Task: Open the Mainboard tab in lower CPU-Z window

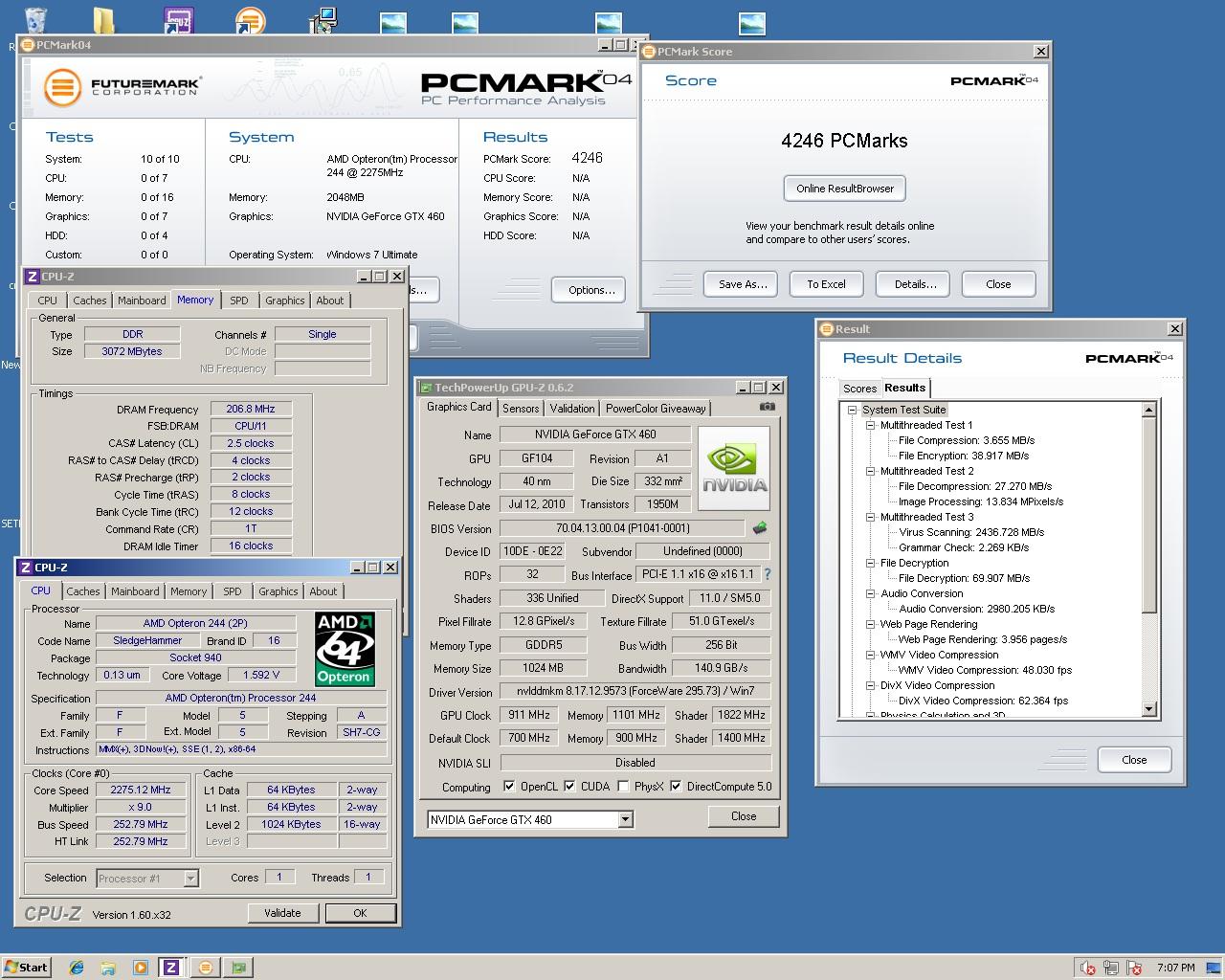Action: 135,591
